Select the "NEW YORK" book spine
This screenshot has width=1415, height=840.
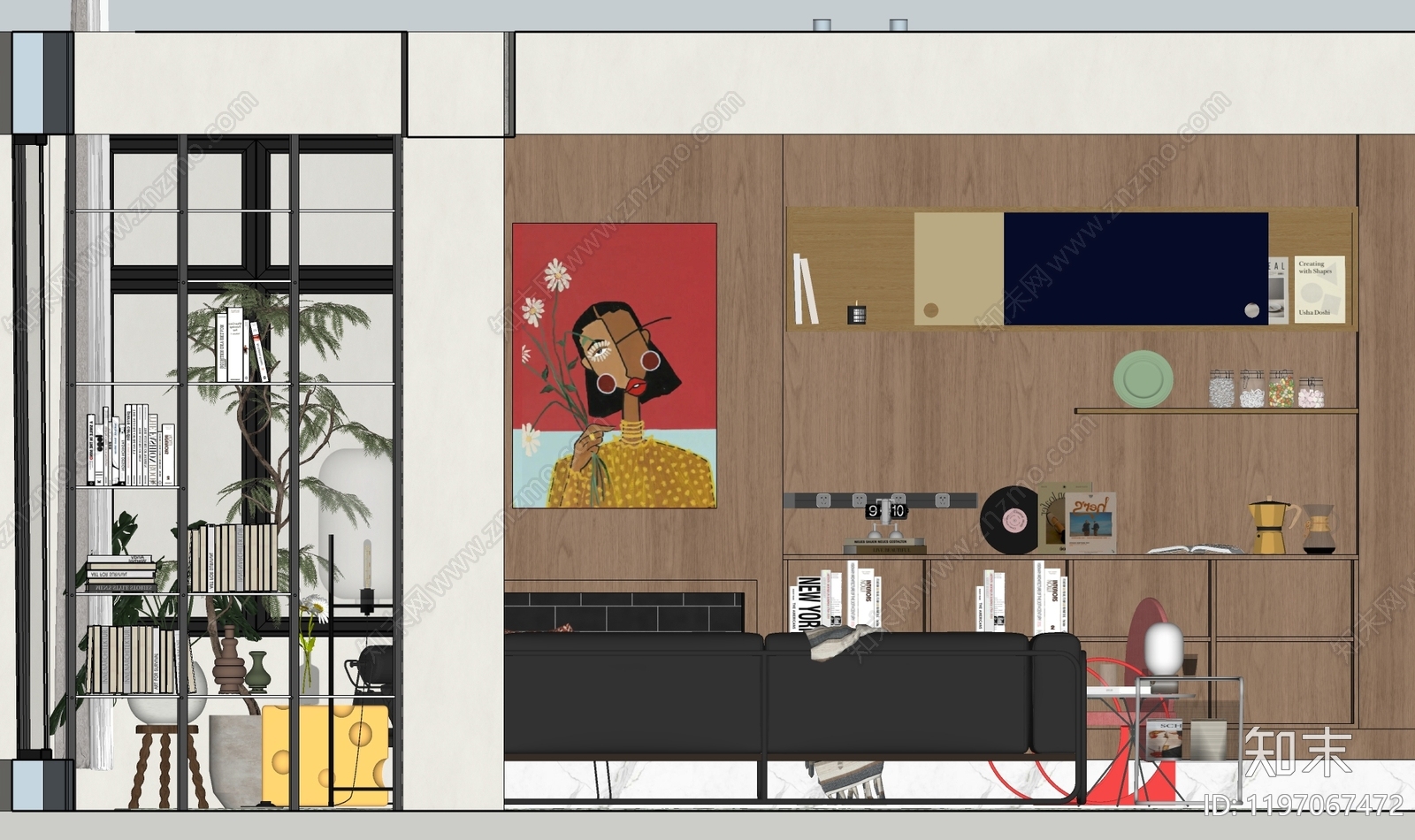tap(807, 603)
